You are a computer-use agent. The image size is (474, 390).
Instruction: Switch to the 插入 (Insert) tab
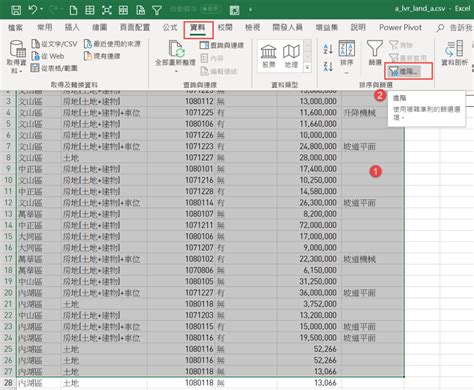(72, 27)
